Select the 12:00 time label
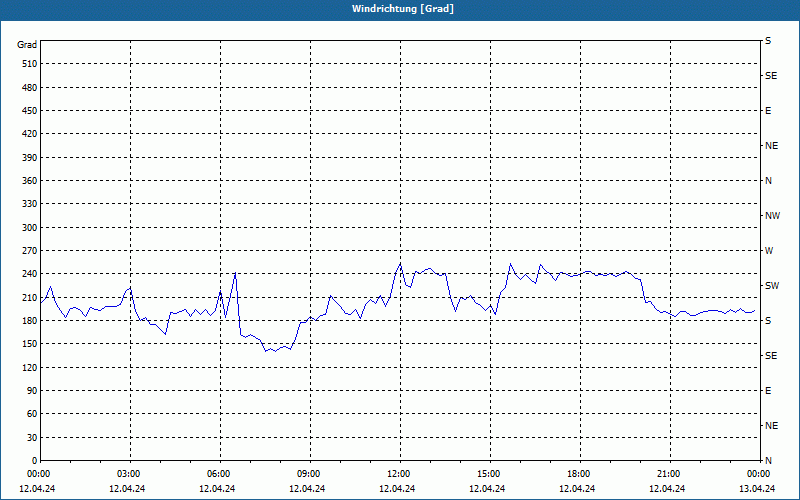The image size is (800, 500). pyautogui.click(x=398, y=474)
